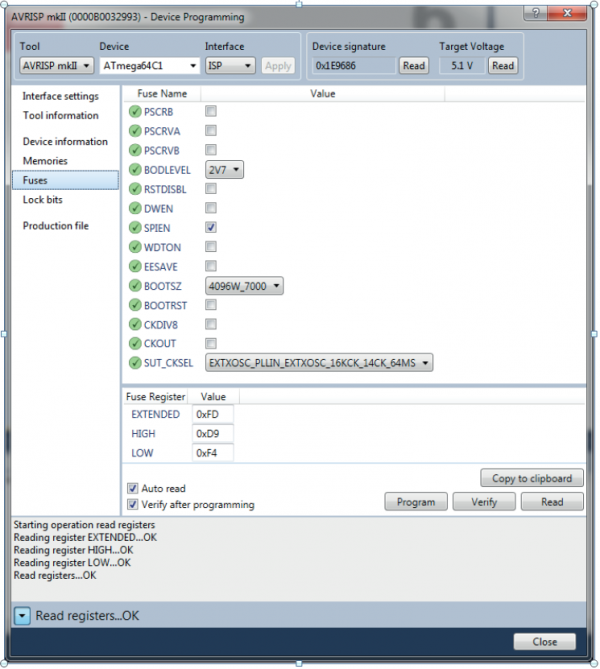This screenshot has height=669, width=600.
Task: Select the Fuses page
Action: click(65, 180)
